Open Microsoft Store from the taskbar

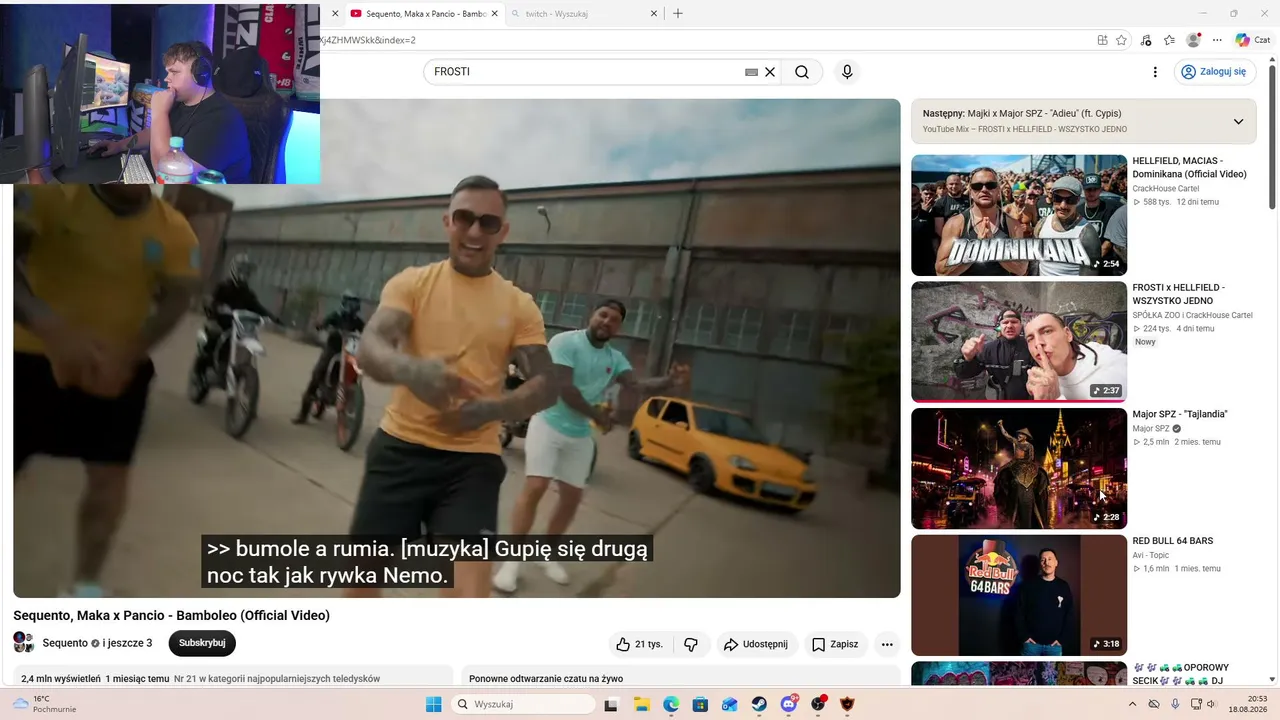[700, 704]
